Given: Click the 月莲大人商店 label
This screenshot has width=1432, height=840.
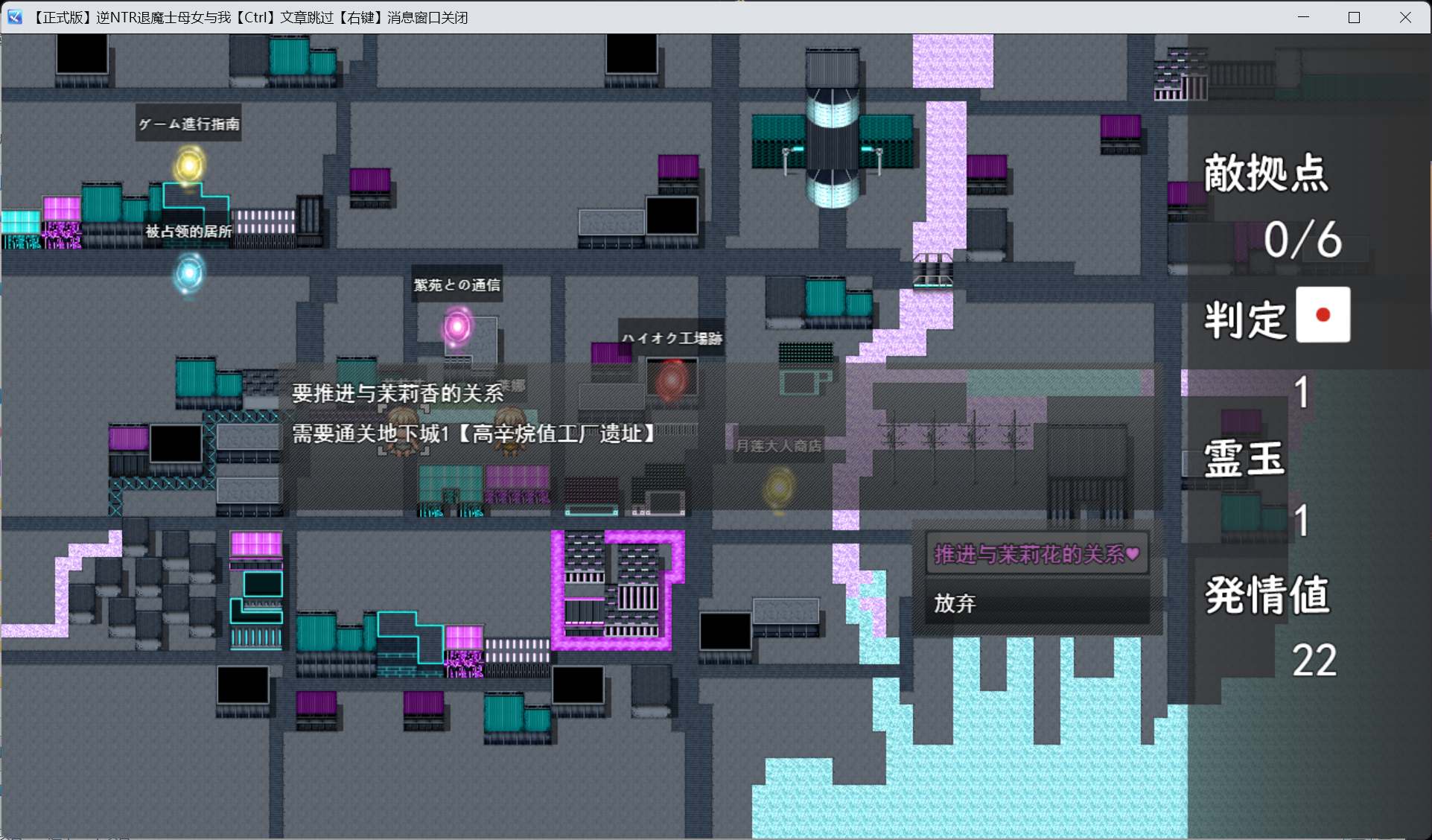Looking at the screenshot, I should (778, 446).
